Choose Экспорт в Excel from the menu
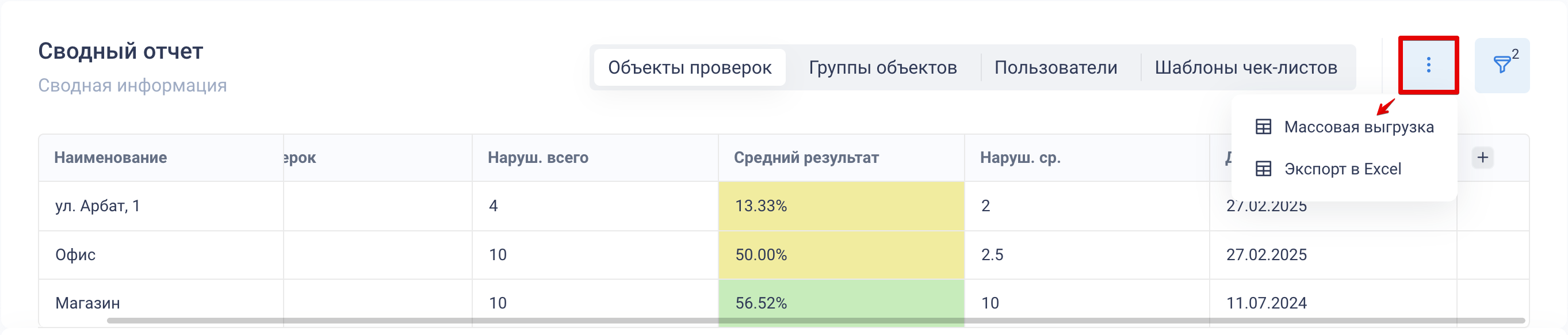This screenshot has width=1568, height=335. pos(1344,169)
